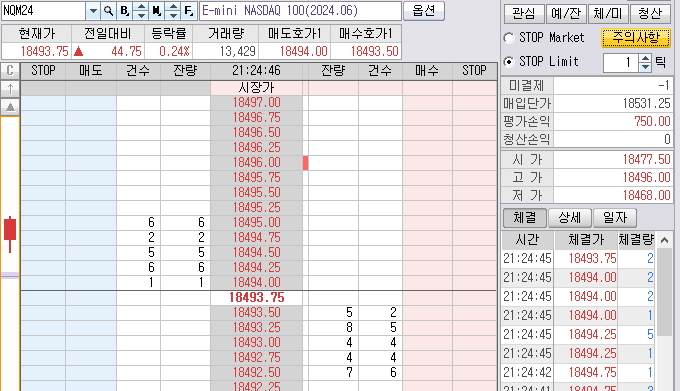Select the STOP Limit radio option

[509, 62]
